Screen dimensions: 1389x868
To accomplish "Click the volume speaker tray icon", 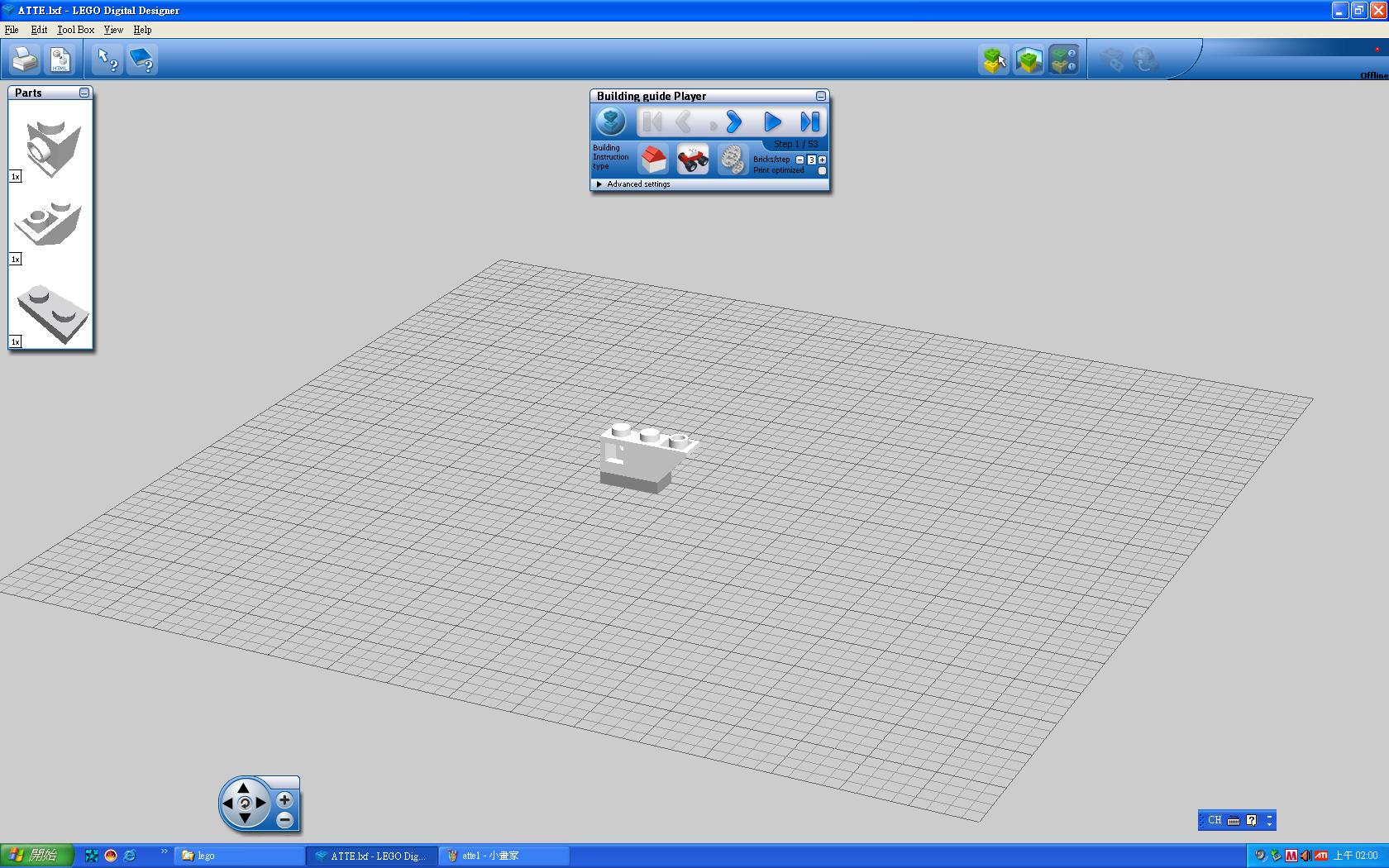I will tap(1305, 856).
